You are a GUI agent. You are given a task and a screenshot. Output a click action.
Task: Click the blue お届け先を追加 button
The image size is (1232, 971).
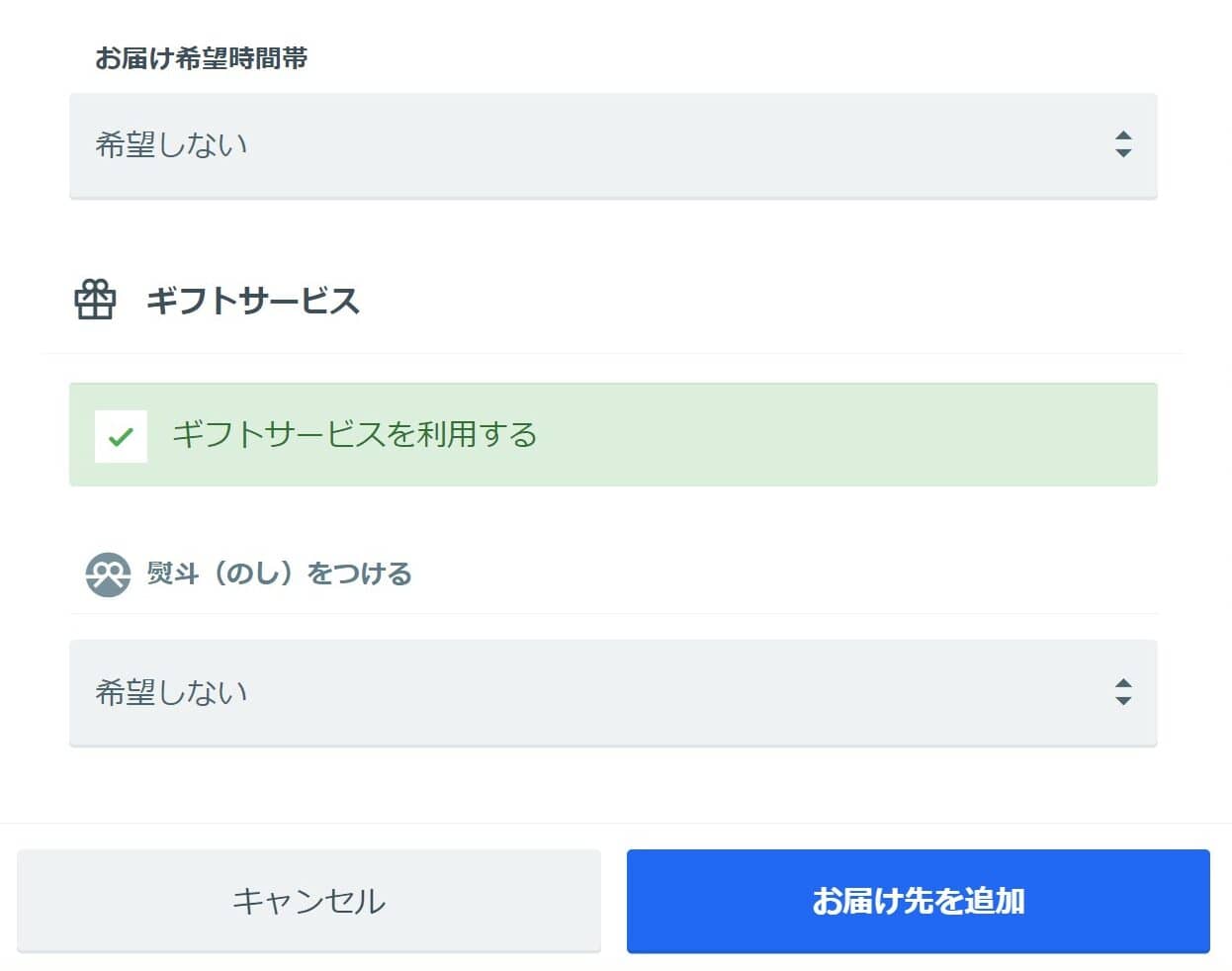[918, 901]
